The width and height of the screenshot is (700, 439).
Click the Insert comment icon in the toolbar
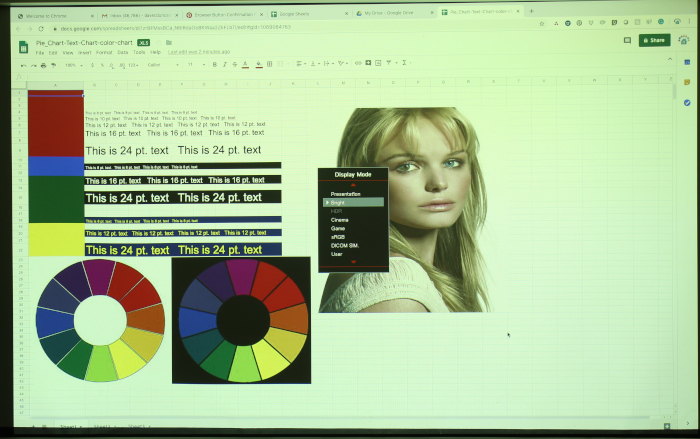point(368,63)
